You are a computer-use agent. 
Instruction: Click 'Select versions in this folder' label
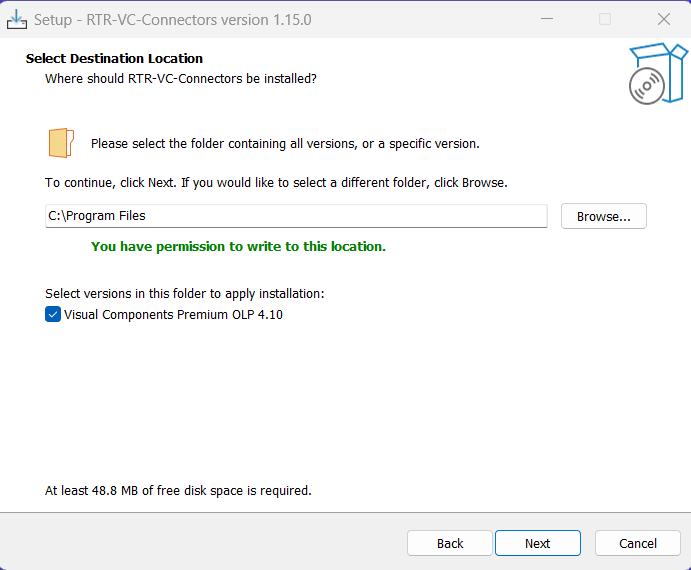click(x=185, y=294)
